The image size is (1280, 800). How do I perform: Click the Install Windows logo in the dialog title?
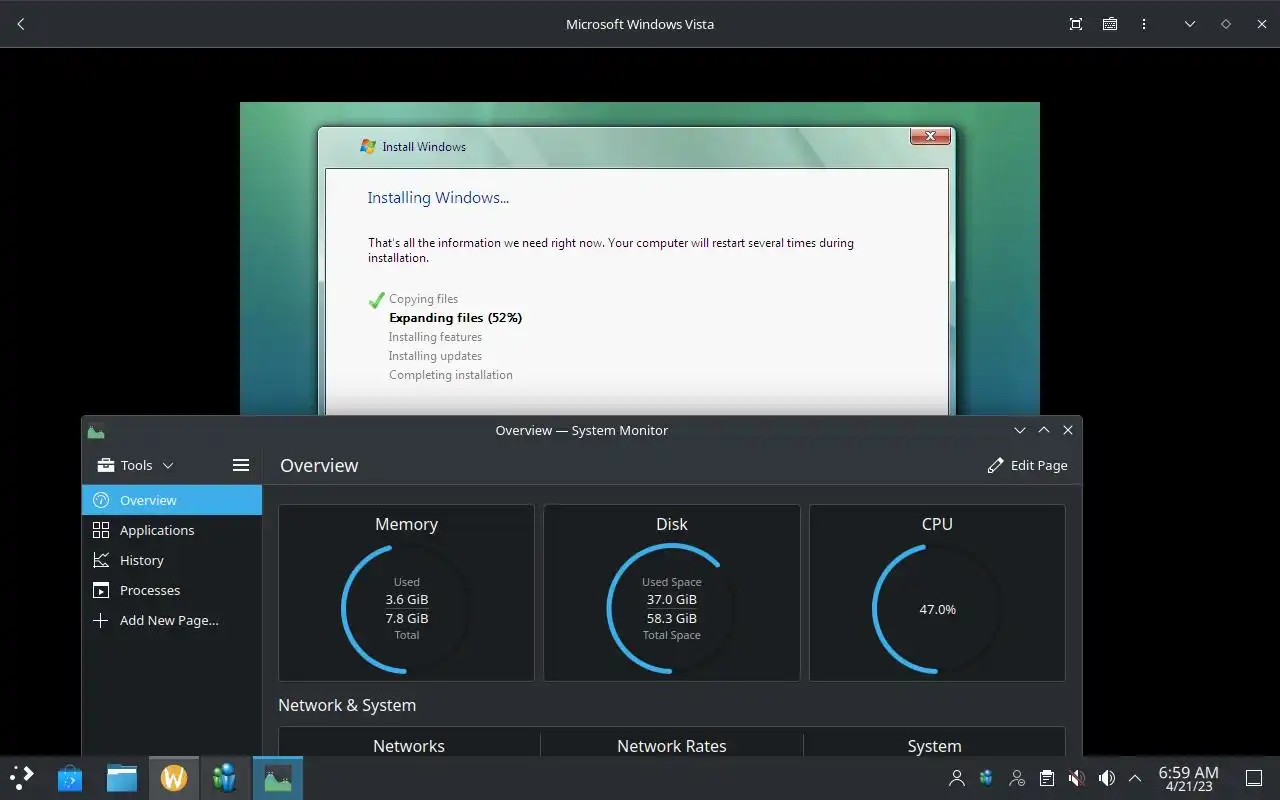368,146
